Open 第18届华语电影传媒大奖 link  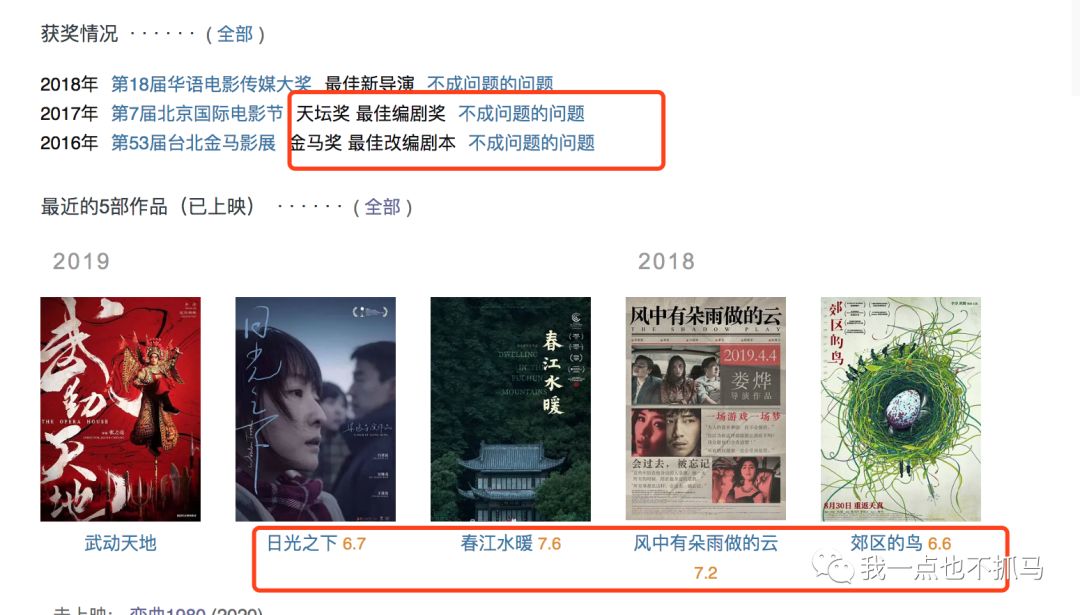point(211,84)
